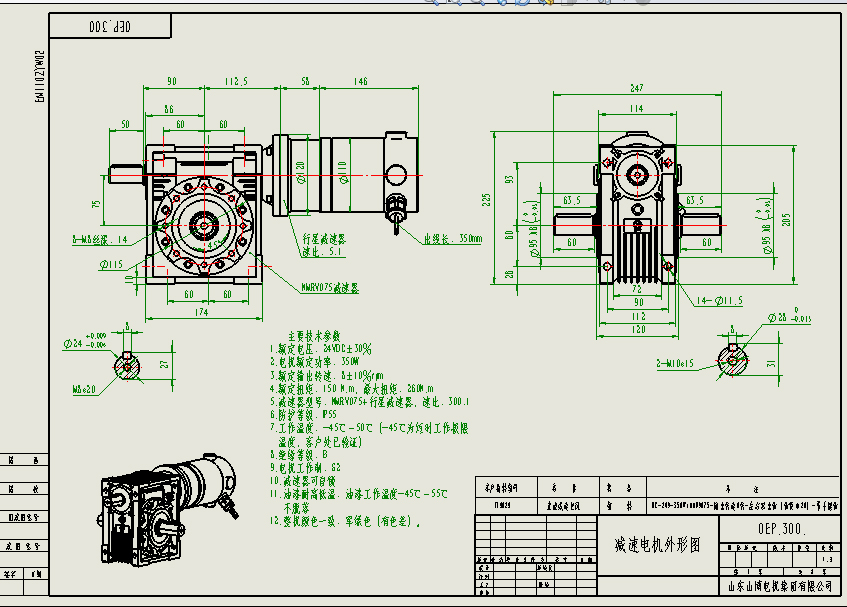The image size is (847, 607).
Task: Click spec line 4 额定扭矩 150 N.m
Action: point(352,388)
